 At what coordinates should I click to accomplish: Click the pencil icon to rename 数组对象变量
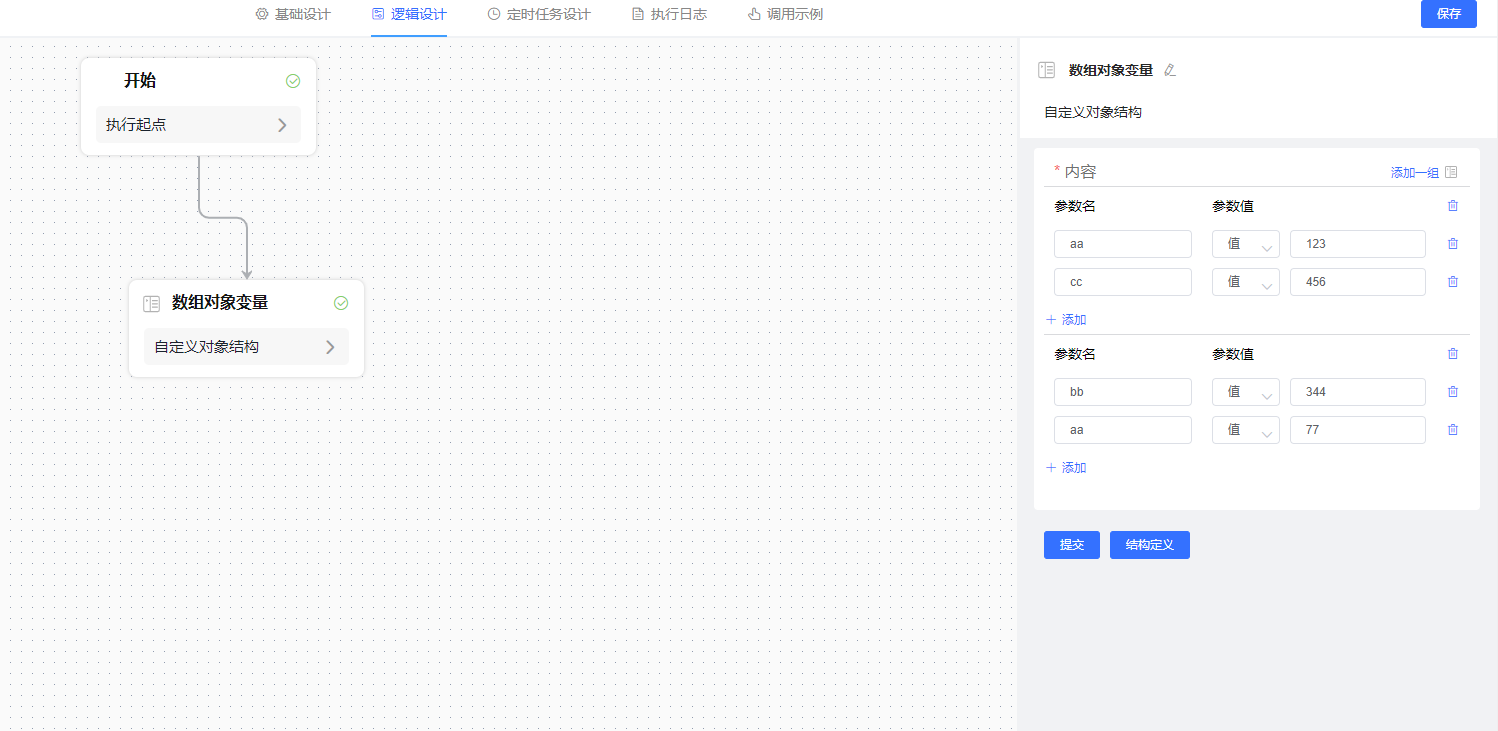pyautogui.click(x=1169, y=70)
